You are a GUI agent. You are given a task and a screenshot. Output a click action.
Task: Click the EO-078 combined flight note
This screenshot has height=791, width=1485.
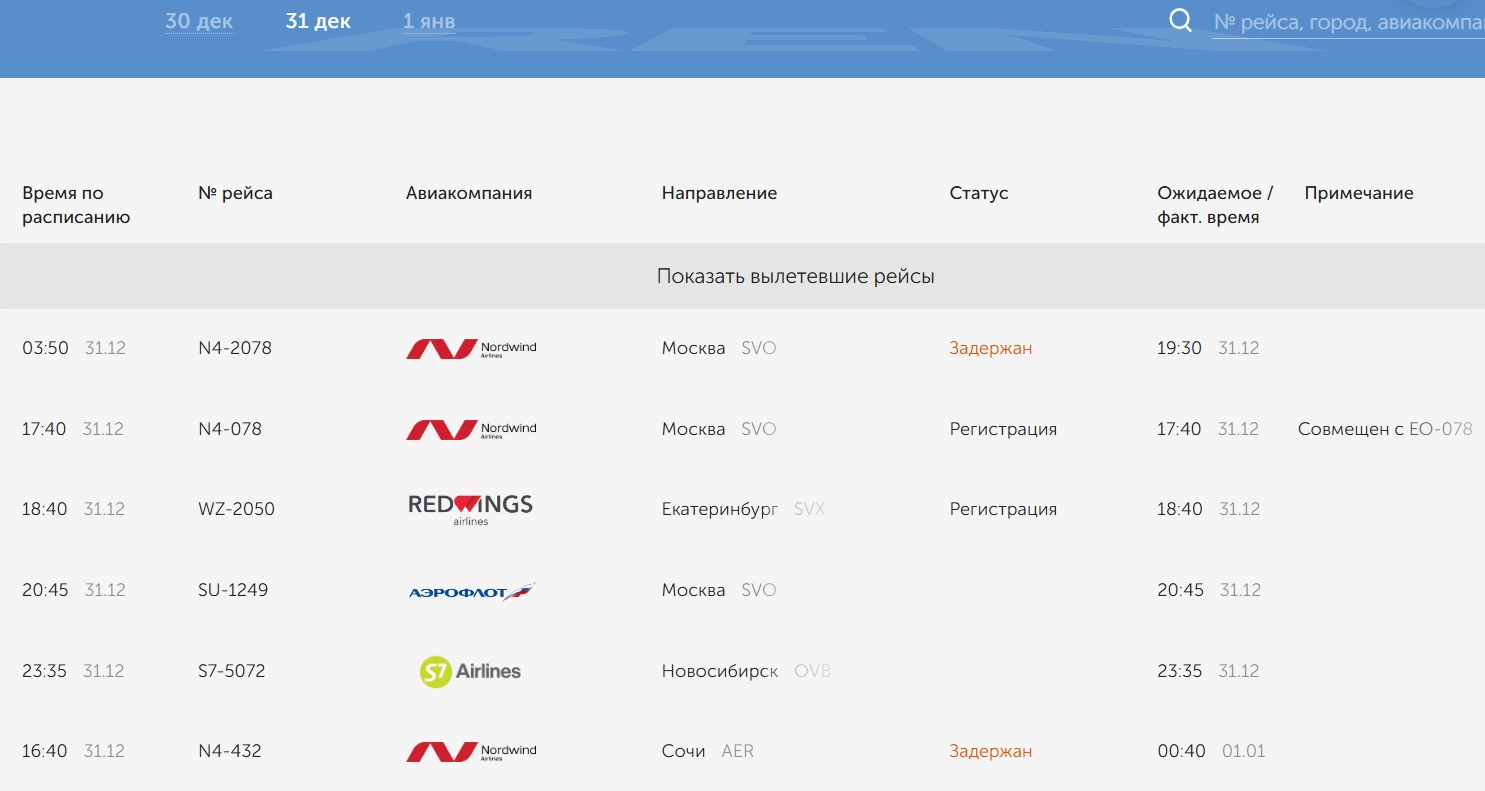coord(1440,429)
